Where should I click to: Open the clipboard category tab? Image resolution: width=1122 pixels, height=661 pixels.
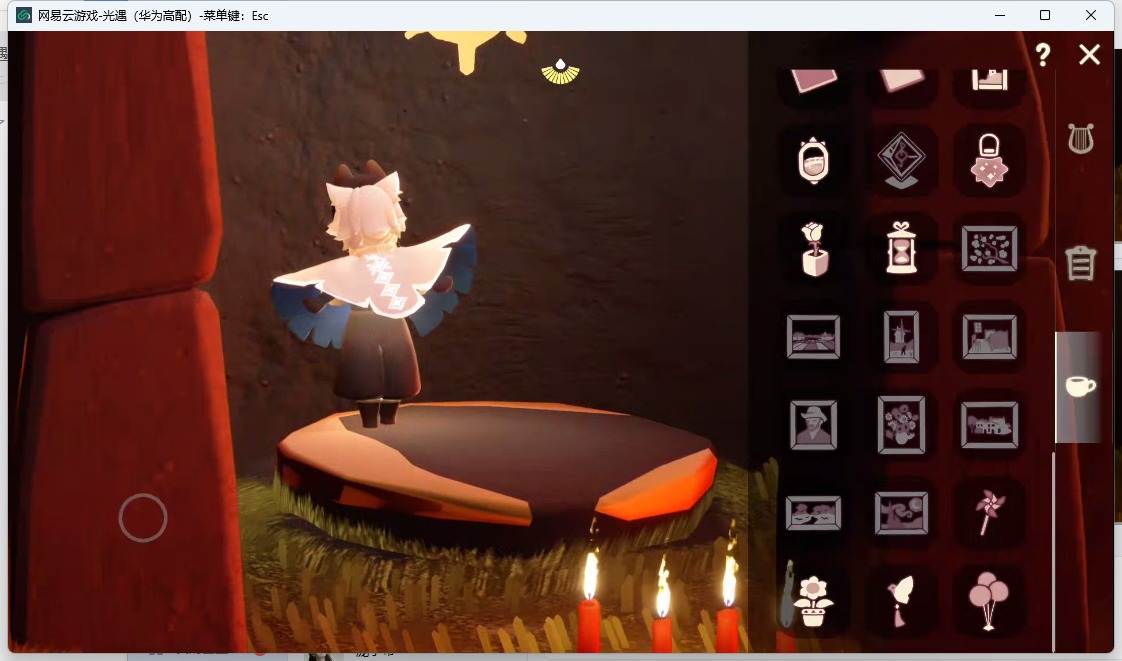[x=1080, y=263]
